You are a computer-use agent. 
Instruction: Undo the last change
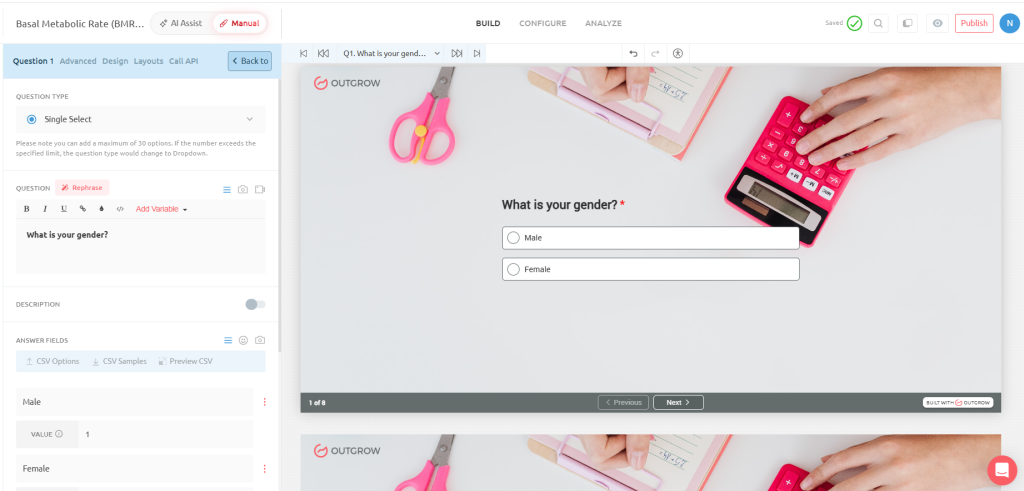[633, 54]
